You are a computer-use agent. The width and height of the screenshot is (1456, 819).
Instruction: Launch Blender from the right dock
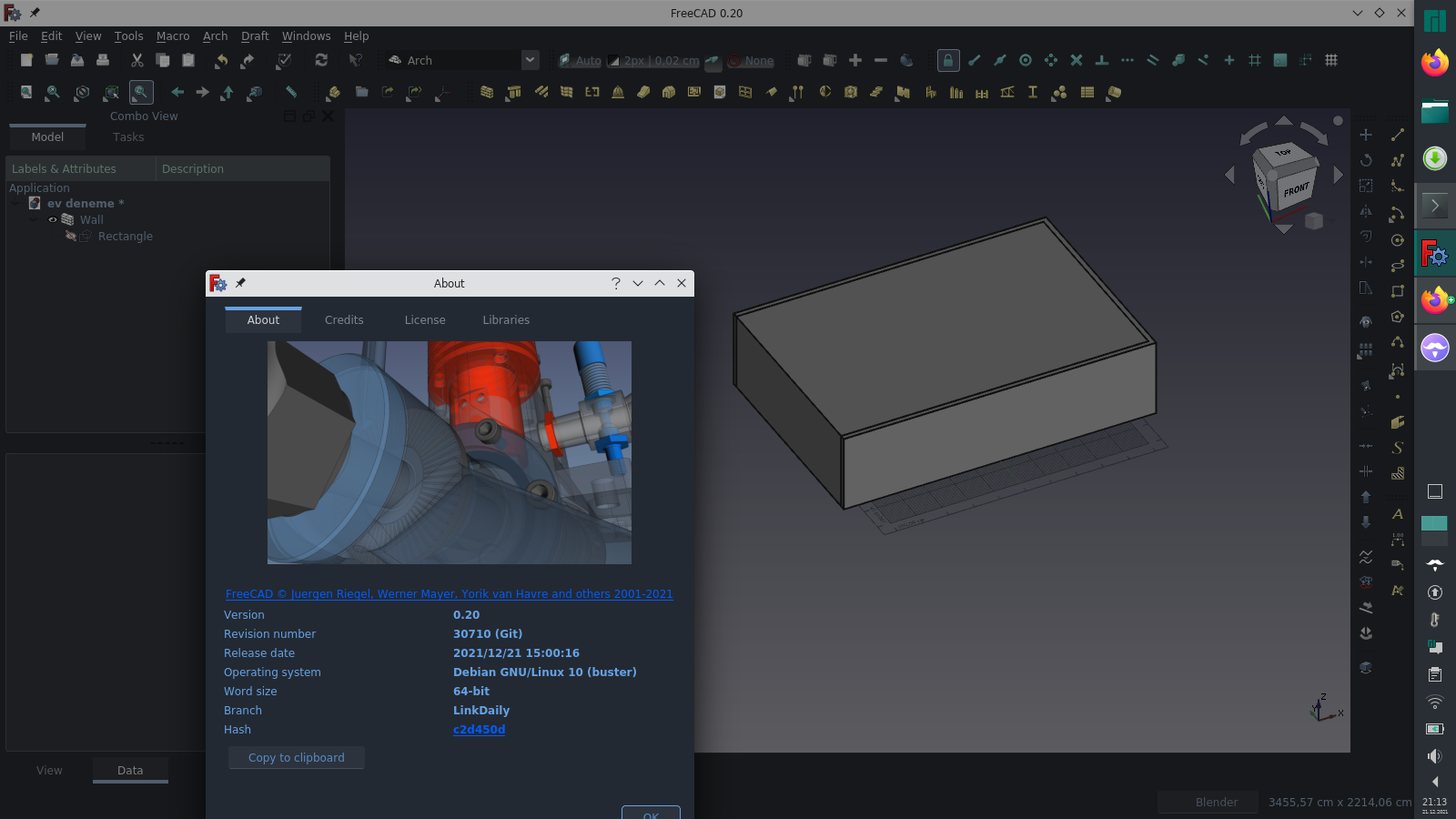(1215, 802)
